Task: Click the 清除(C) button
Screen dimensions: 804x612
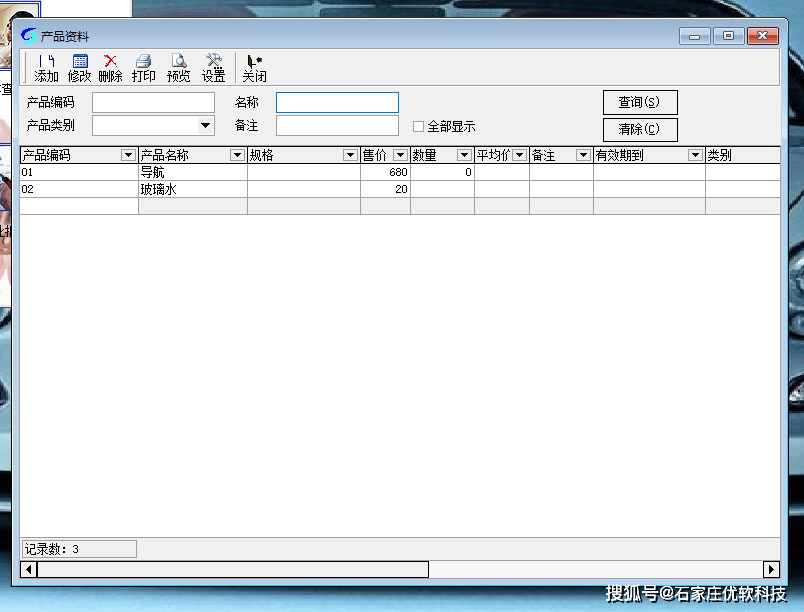Action: 640,129
